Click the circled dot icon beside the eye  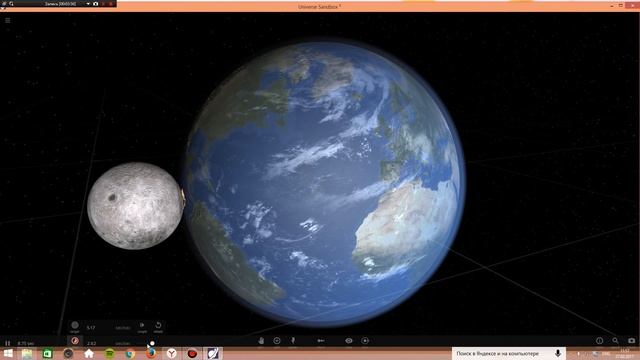[365, 340]
